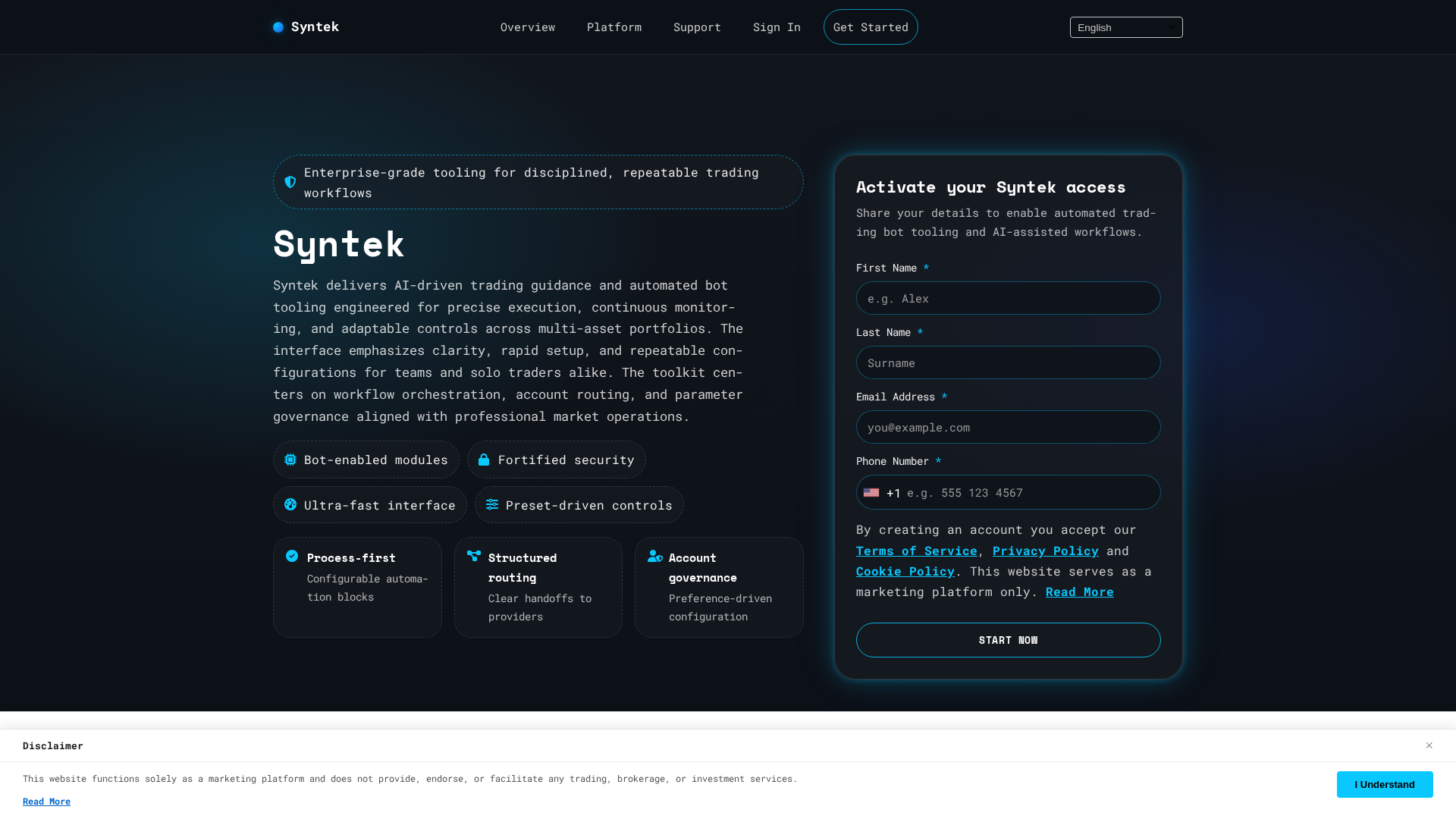Click the lock icon beside Fortified security
The image size is (1456, 819).
click(484, 460)
